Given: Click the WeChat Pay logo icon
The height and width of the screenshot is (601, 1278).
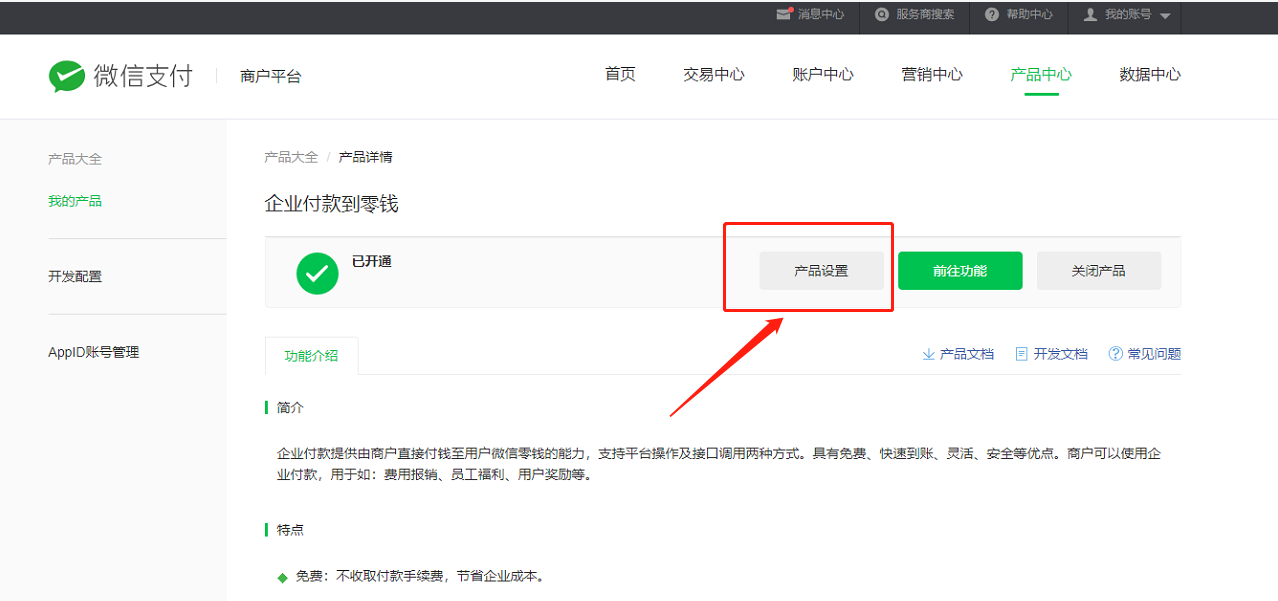Looking at the screenshot, I should coord(67,76).
